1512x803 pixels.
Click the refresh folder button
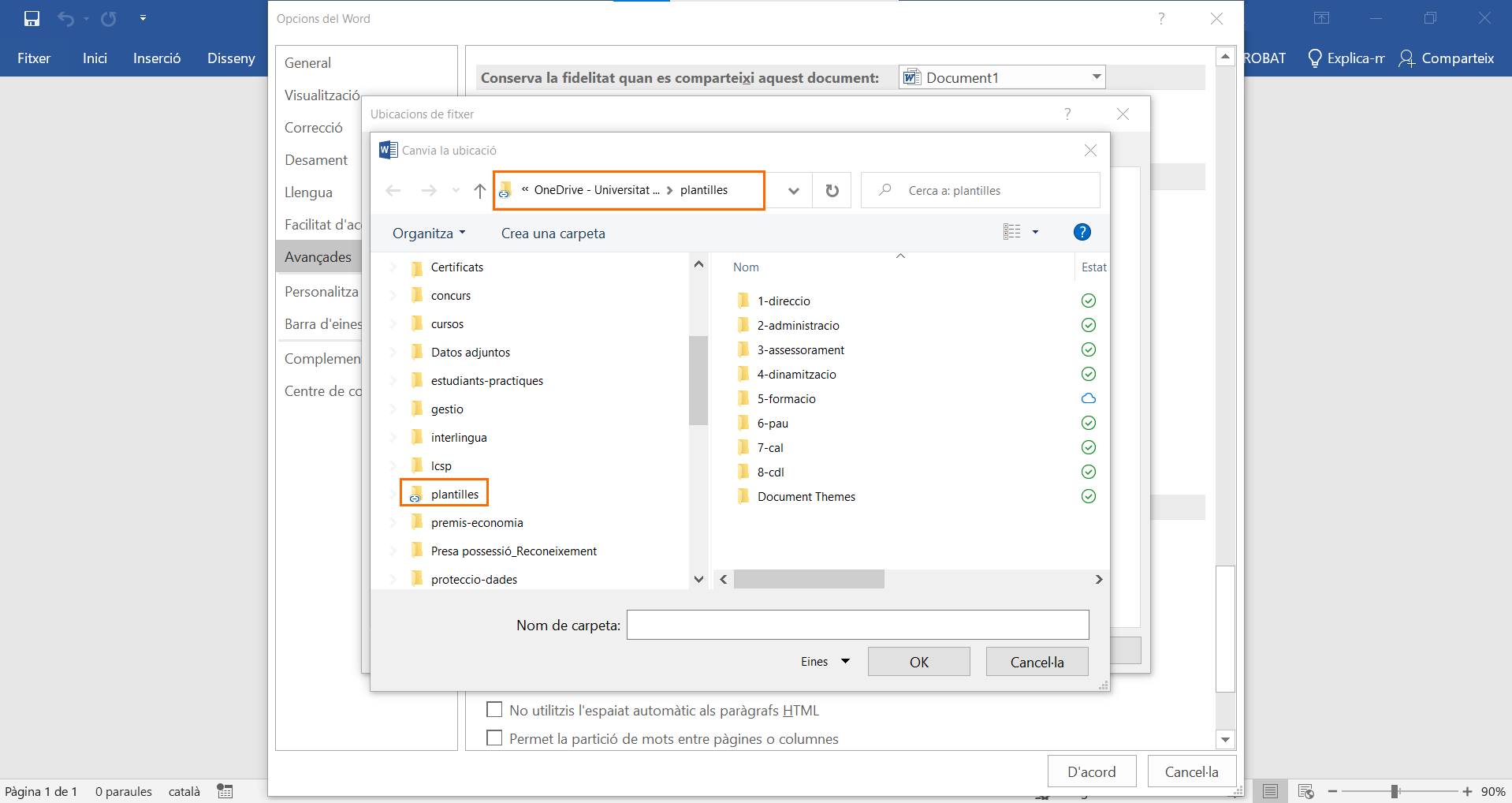coord(832,191)
